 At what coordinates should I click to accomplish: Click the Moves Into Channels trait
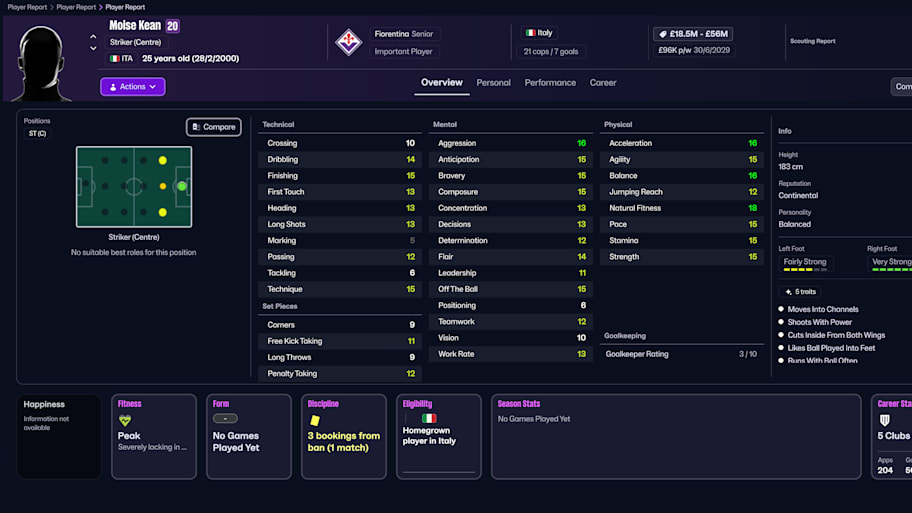[x=822, y=309]
